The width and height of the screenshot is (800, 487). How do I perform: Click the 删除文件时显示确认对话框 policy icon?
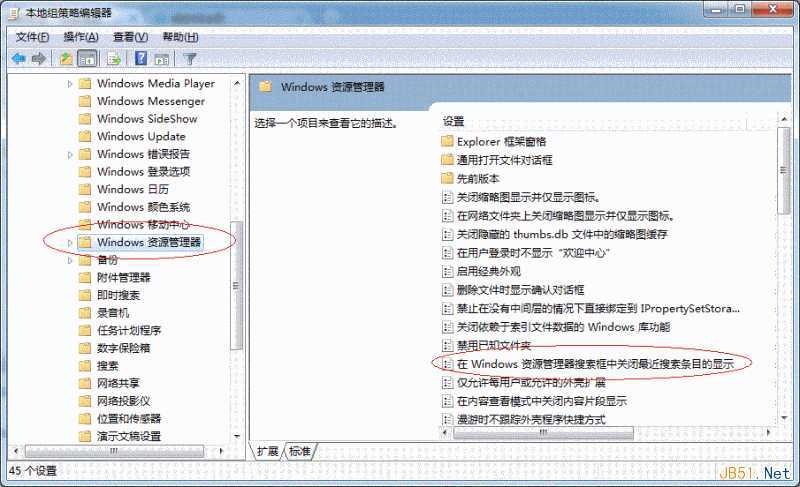(447, 290)
